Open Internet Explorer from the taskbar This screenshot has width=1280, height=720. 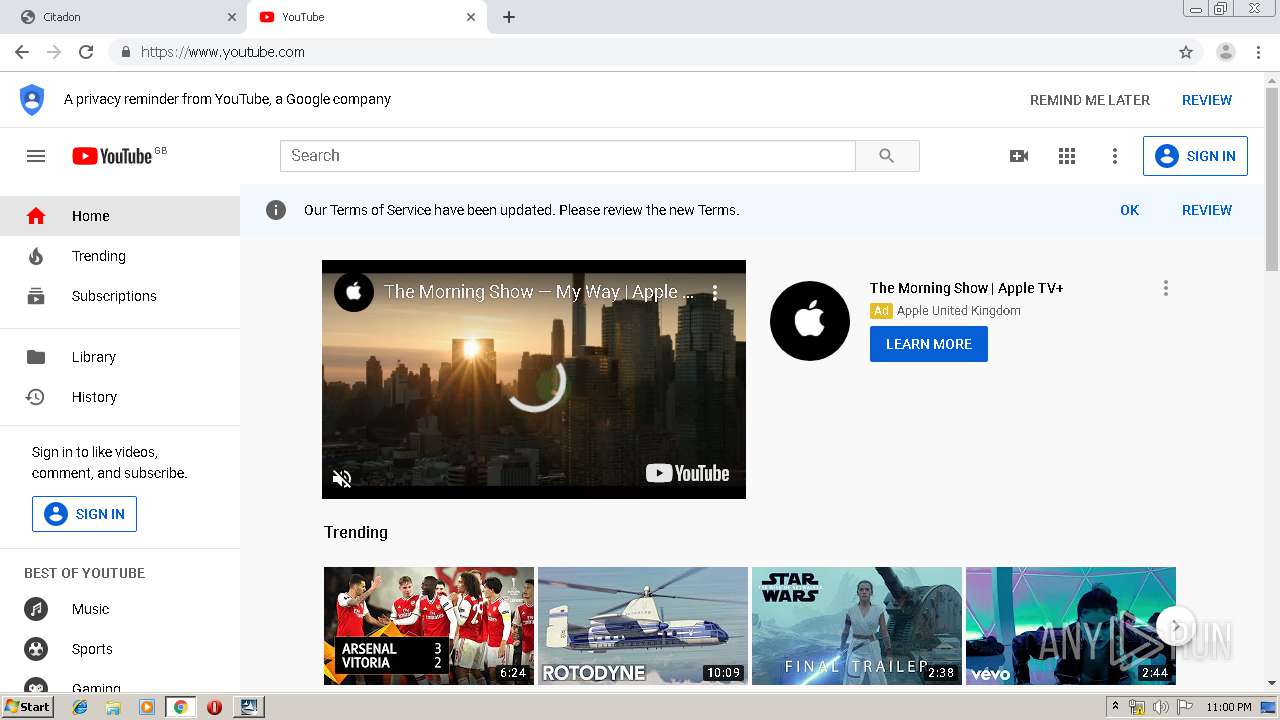point(80,707)
